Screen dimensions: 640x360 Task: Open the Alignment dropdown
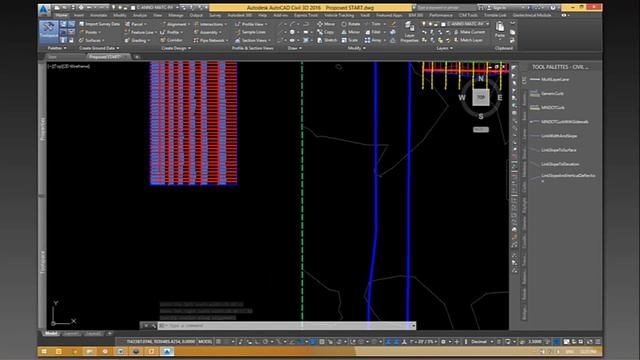(176, 24)
